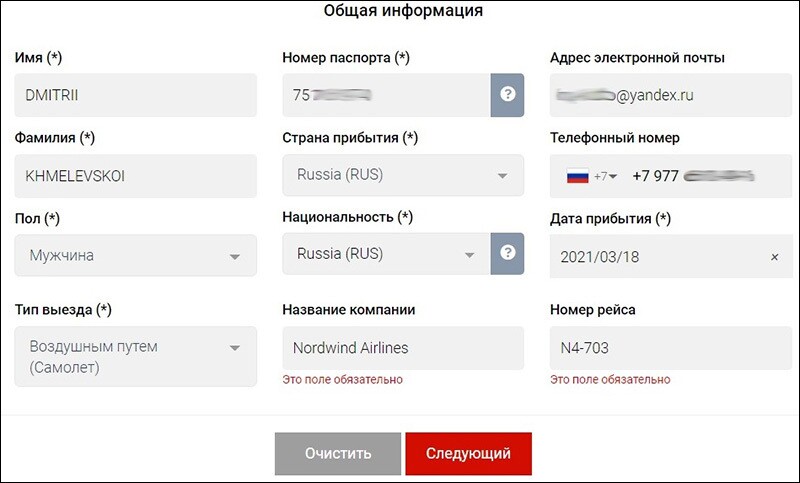Click the email address input field
Screen dimensions: 800x483
(x=670, y=95)
